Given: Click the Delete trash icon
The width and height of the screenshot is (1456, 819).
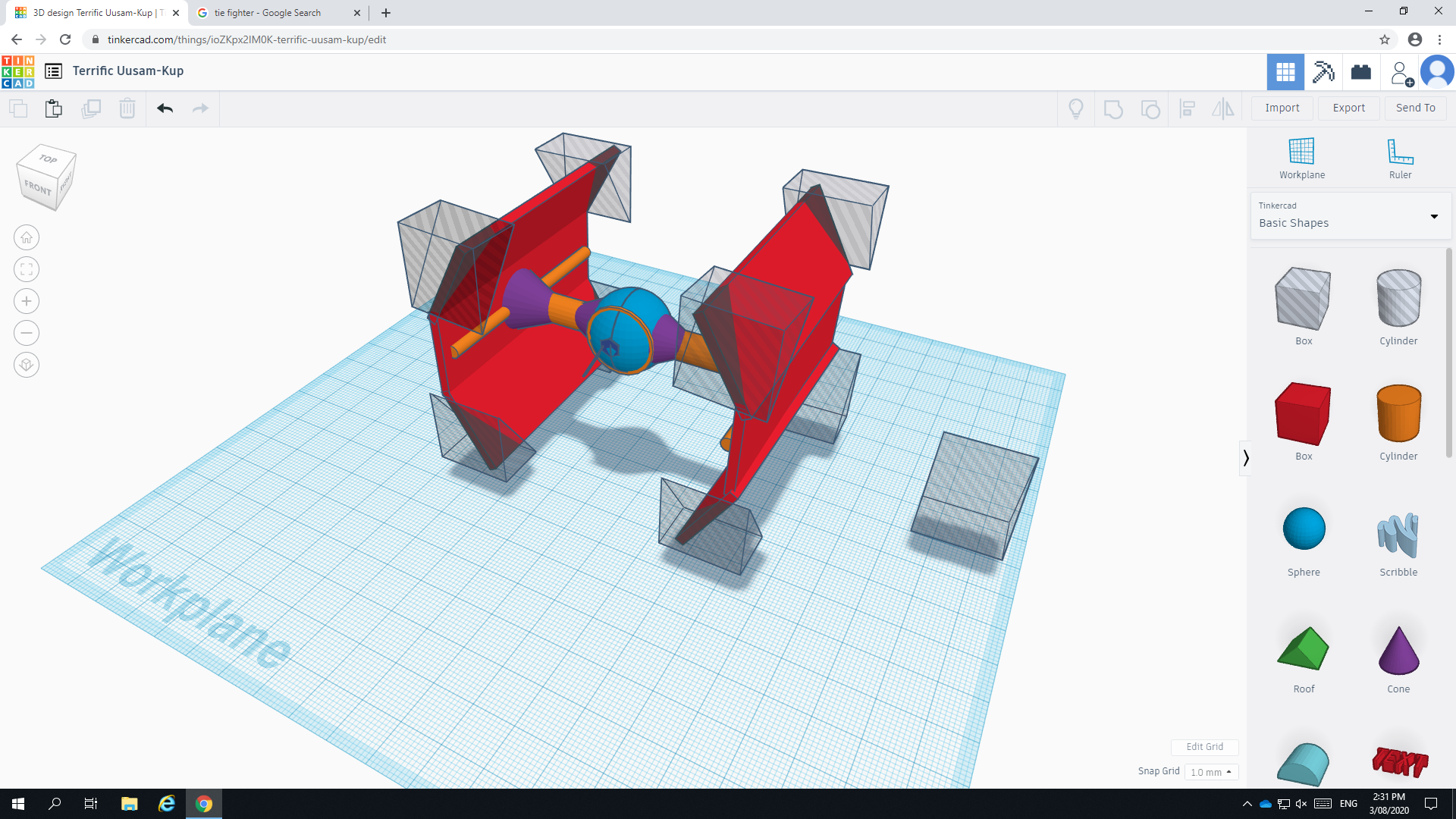Looking at the screenshot, I should pyautogui.click(x=127, y=108).
